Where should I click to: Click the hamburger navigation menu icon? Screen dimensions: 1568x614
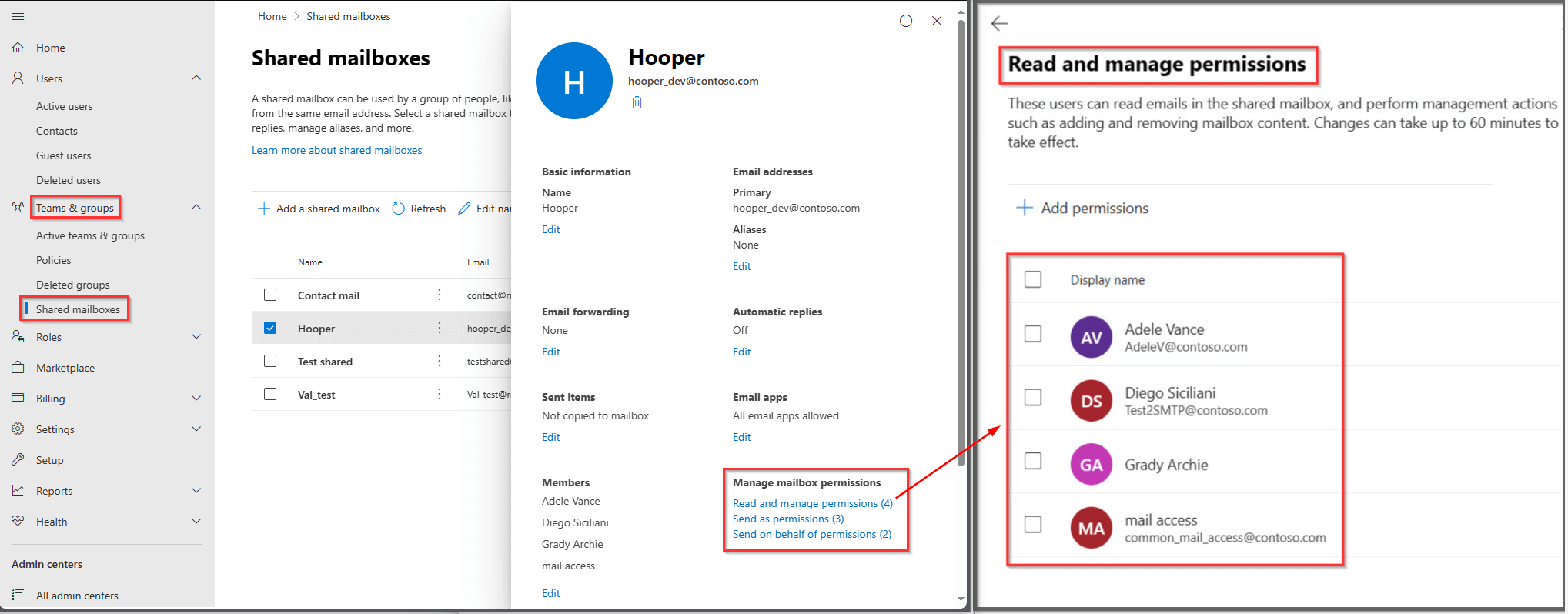click(x=18, y=16)
